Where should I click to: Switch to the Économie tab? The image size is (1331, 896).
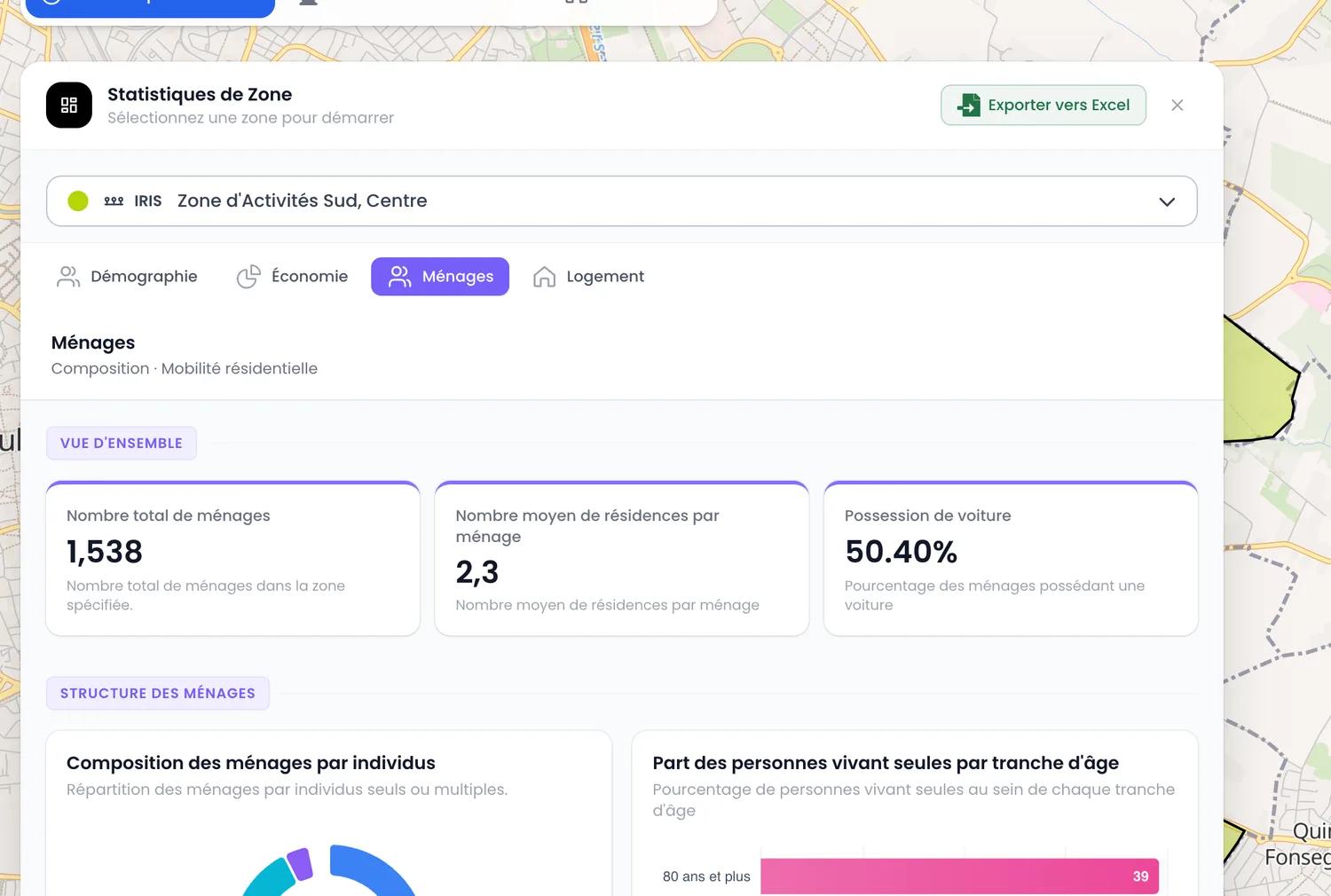tap(293, 277)
